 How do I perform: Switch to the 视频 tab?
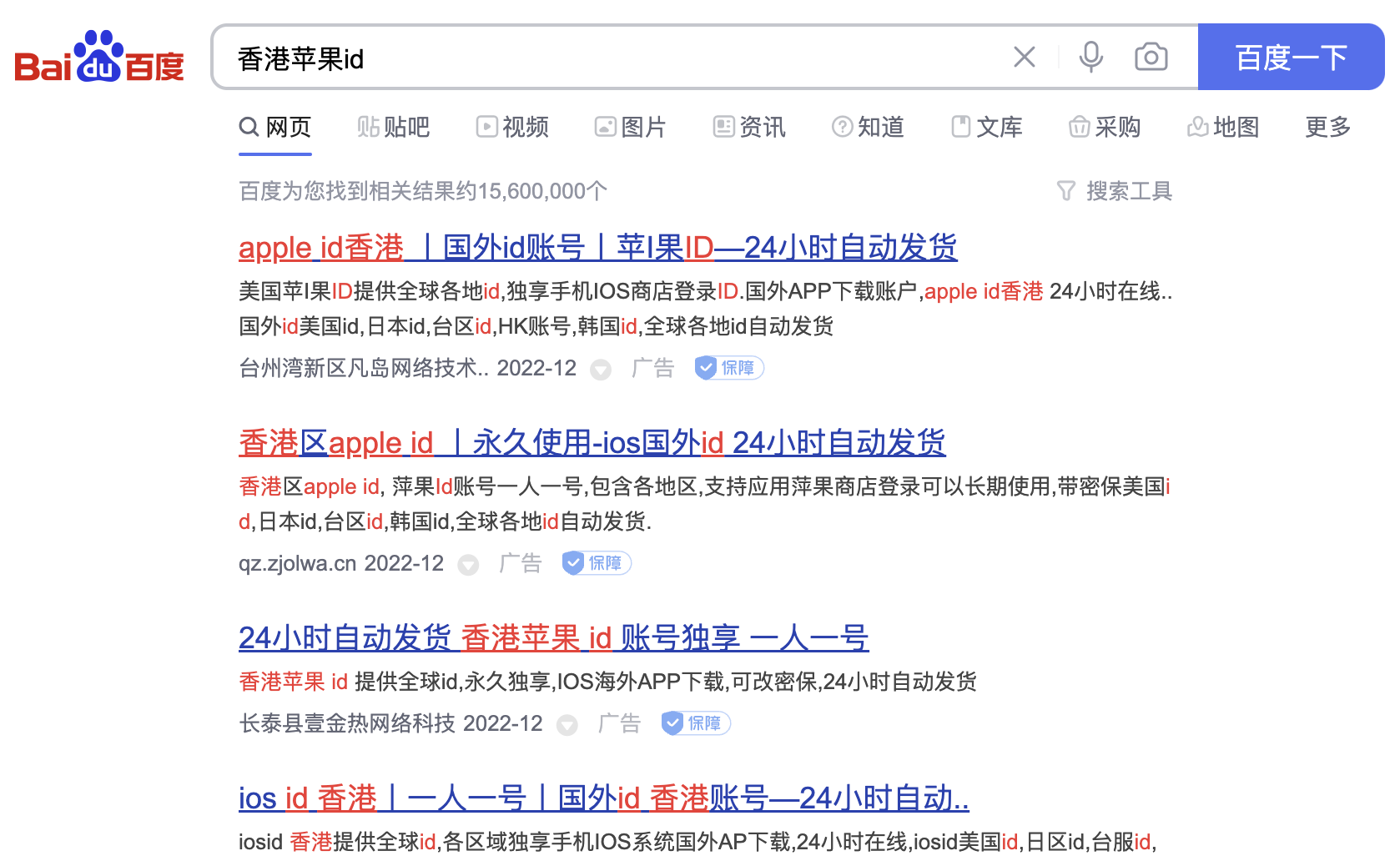pos(512,127)
